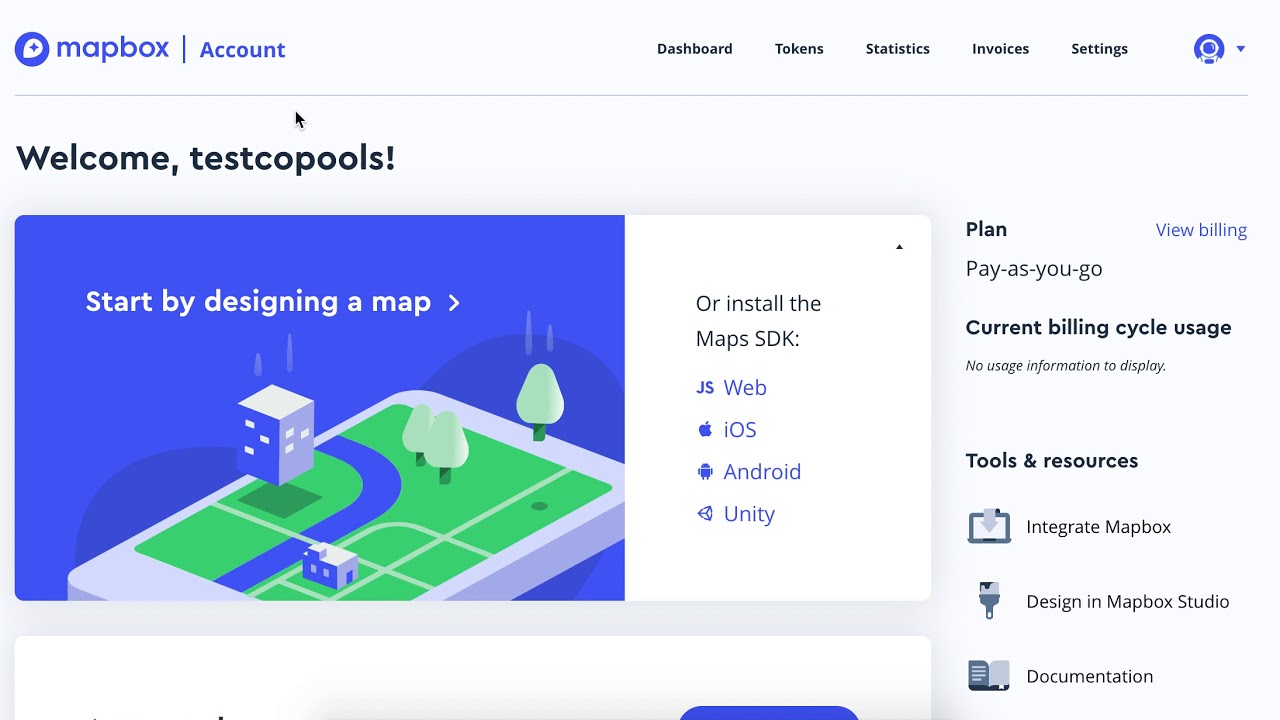Click the arrow after designing a map

coord(454,303)
